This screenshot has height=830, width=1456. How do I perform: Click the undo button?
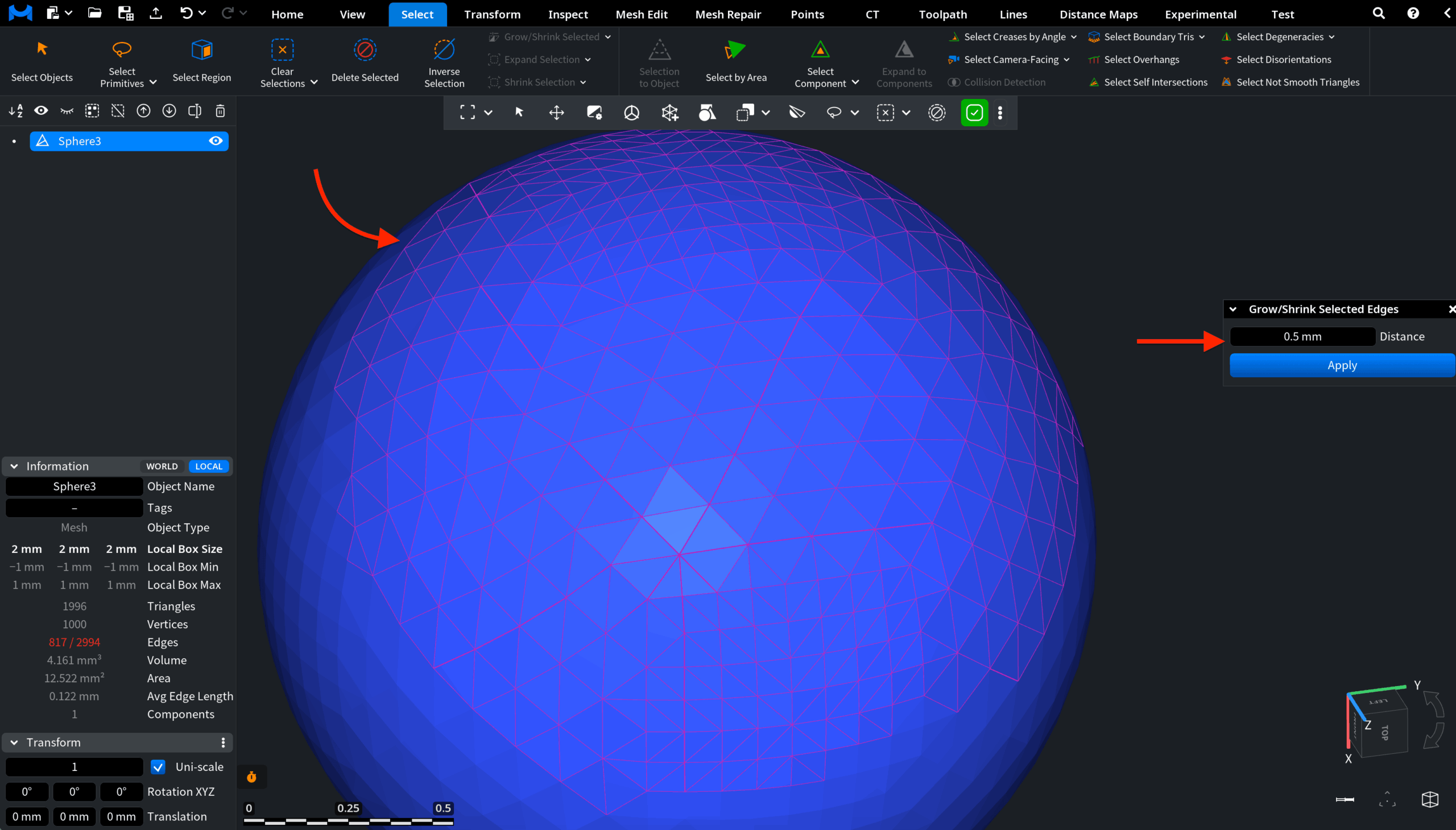[x=187, y=13]
